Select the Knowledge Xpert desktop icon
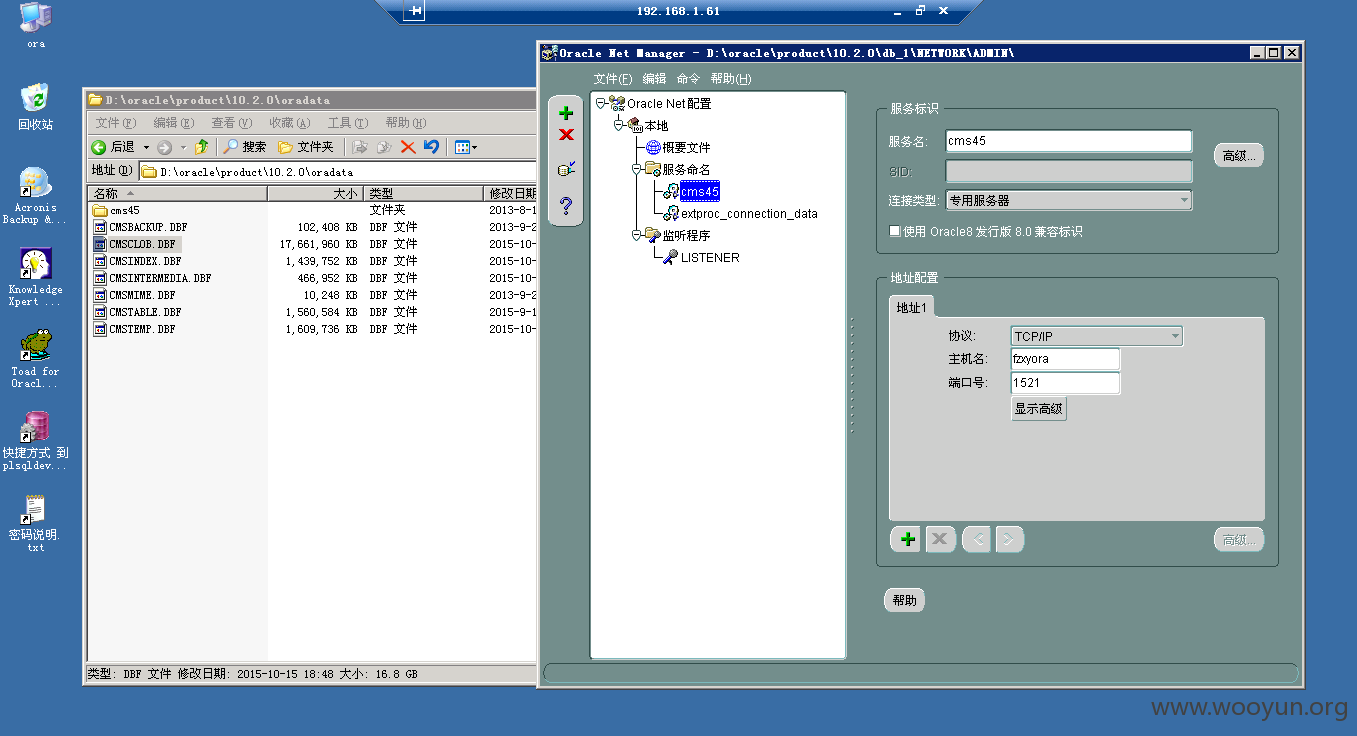This screenshot has height=736, width=1357. pos(36,277)
